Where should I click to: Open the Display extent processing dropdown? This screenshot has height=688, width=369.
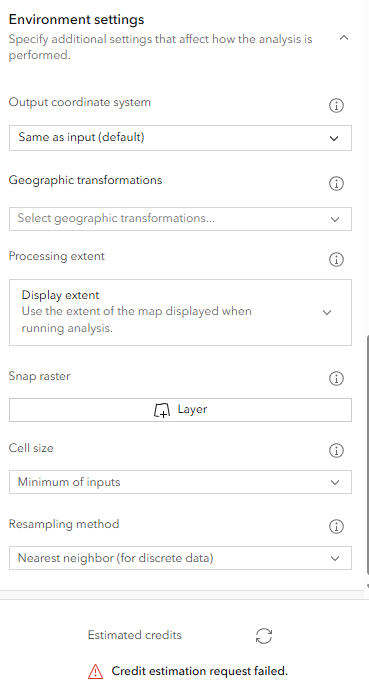click(180, 312)
